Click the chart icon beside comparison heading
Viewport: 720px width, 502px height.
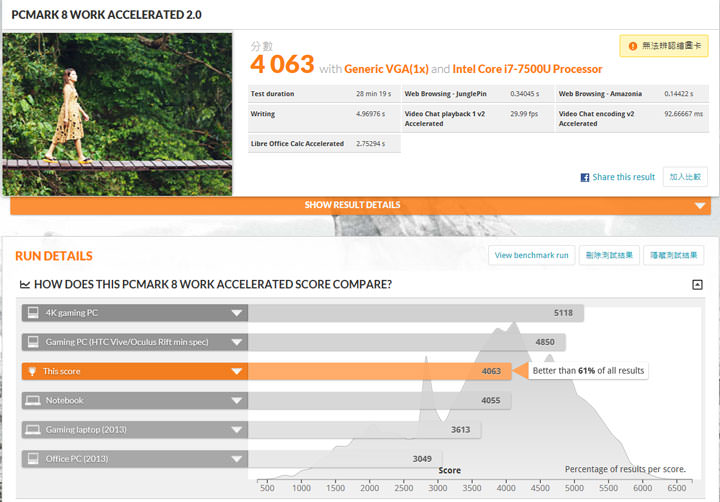tap(25, 285)
